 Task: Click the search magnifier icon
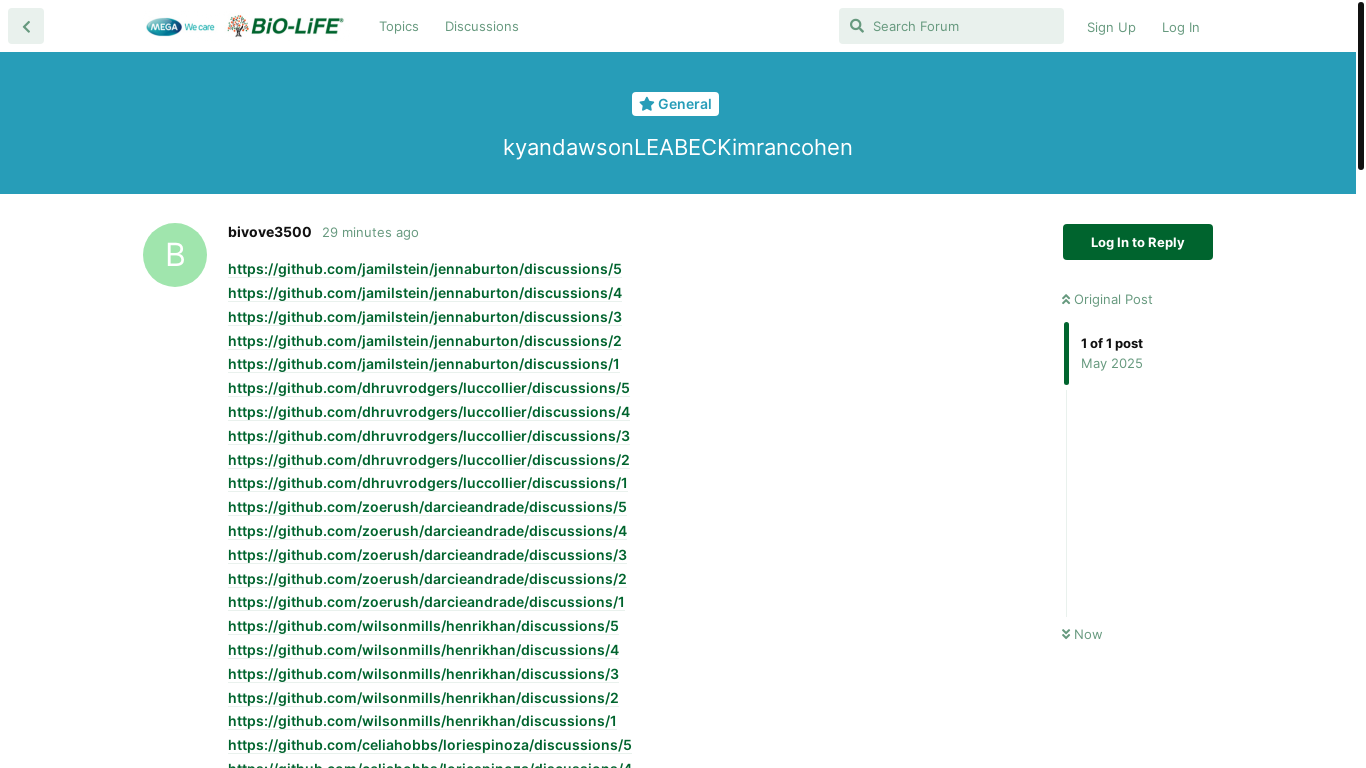(x=856, y=26)
